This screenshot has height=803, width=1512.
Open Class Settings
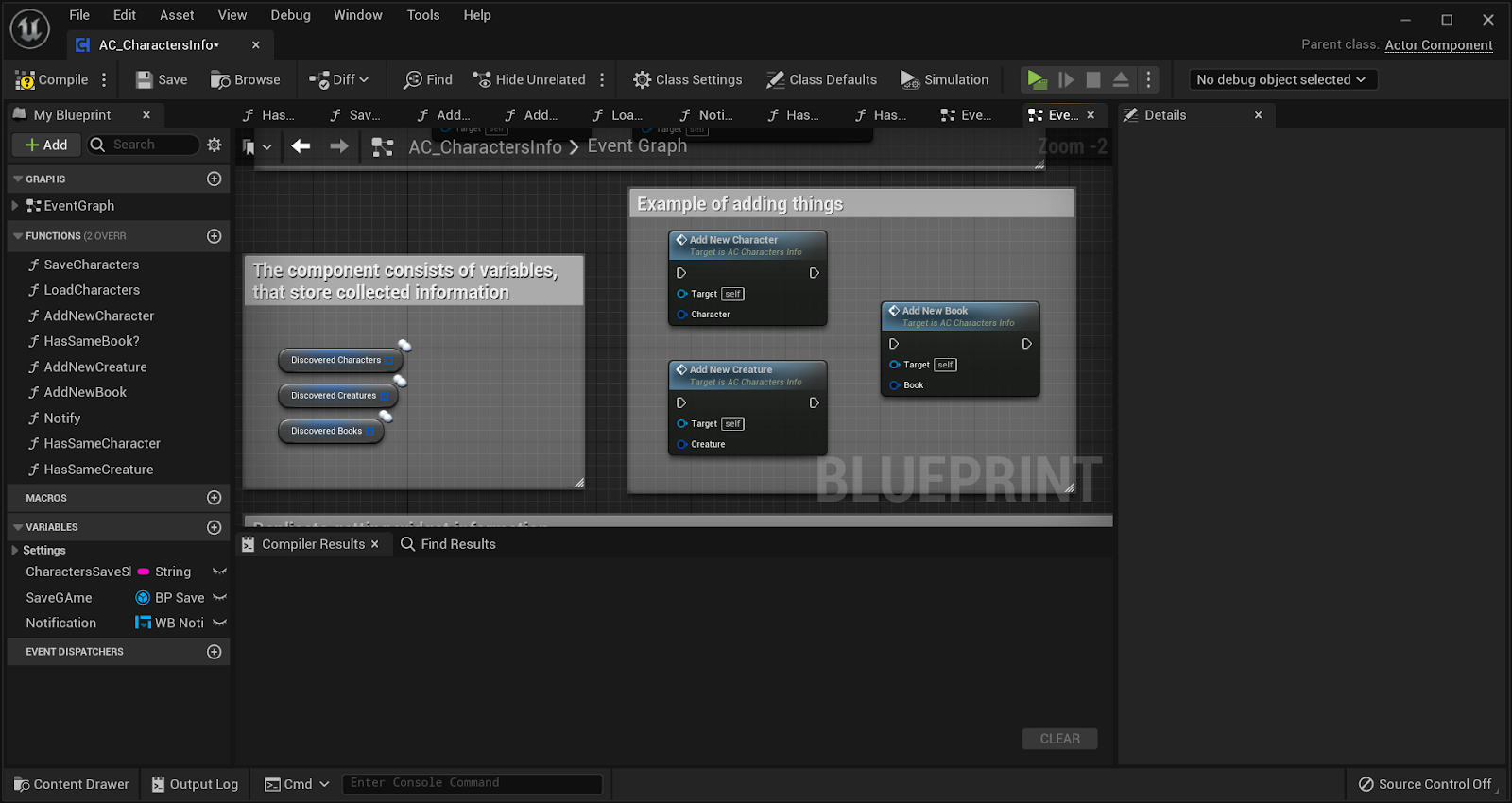tap(688, 80)
